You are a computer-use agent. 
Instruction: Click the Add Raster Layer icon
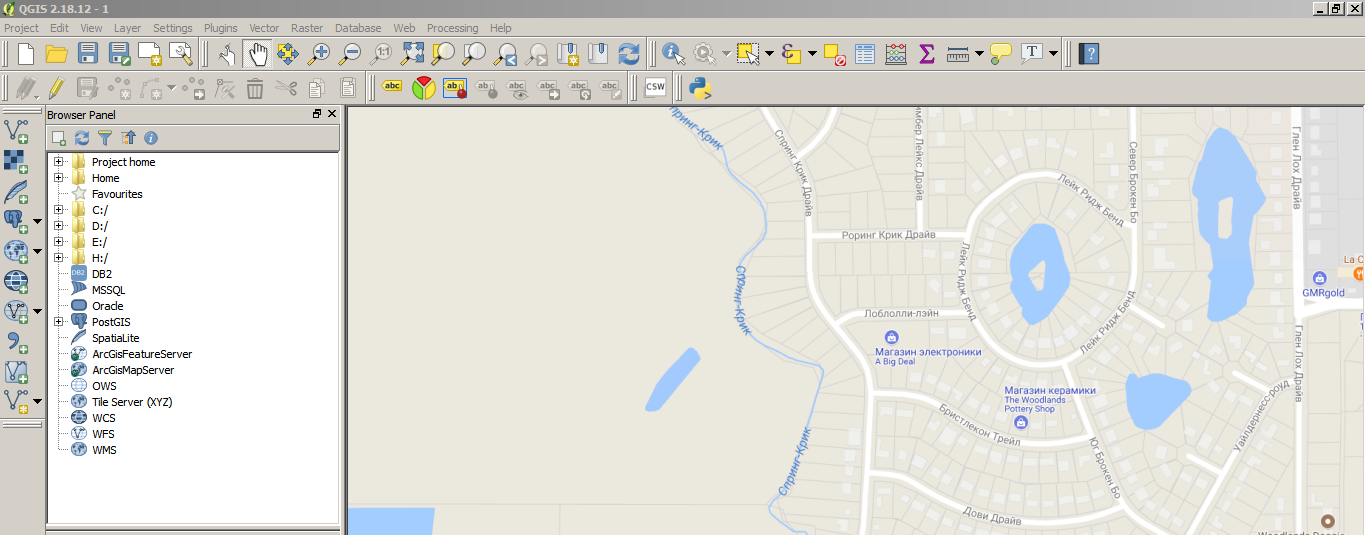pyautogui.click(x=16, y=161)
